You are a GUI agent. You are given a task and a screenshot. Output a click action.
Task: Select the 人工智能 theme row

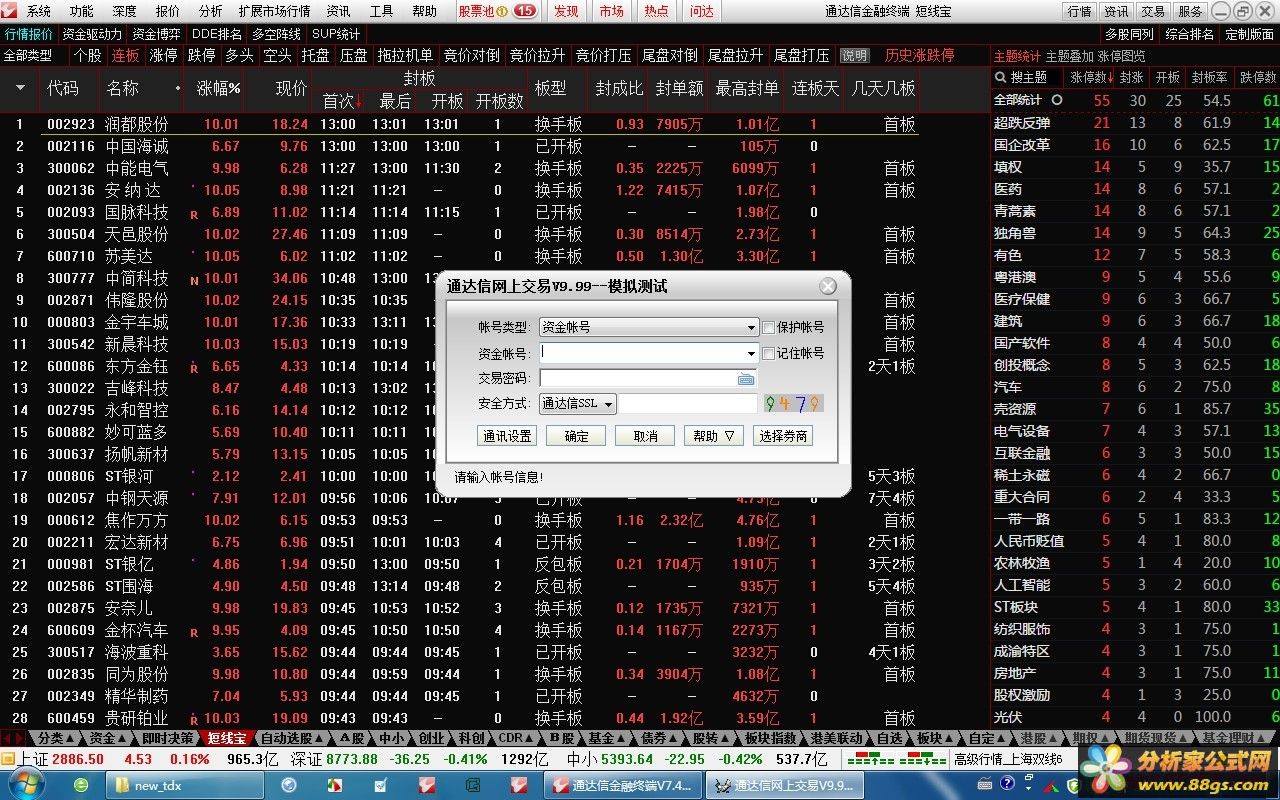pos(1136,585)
